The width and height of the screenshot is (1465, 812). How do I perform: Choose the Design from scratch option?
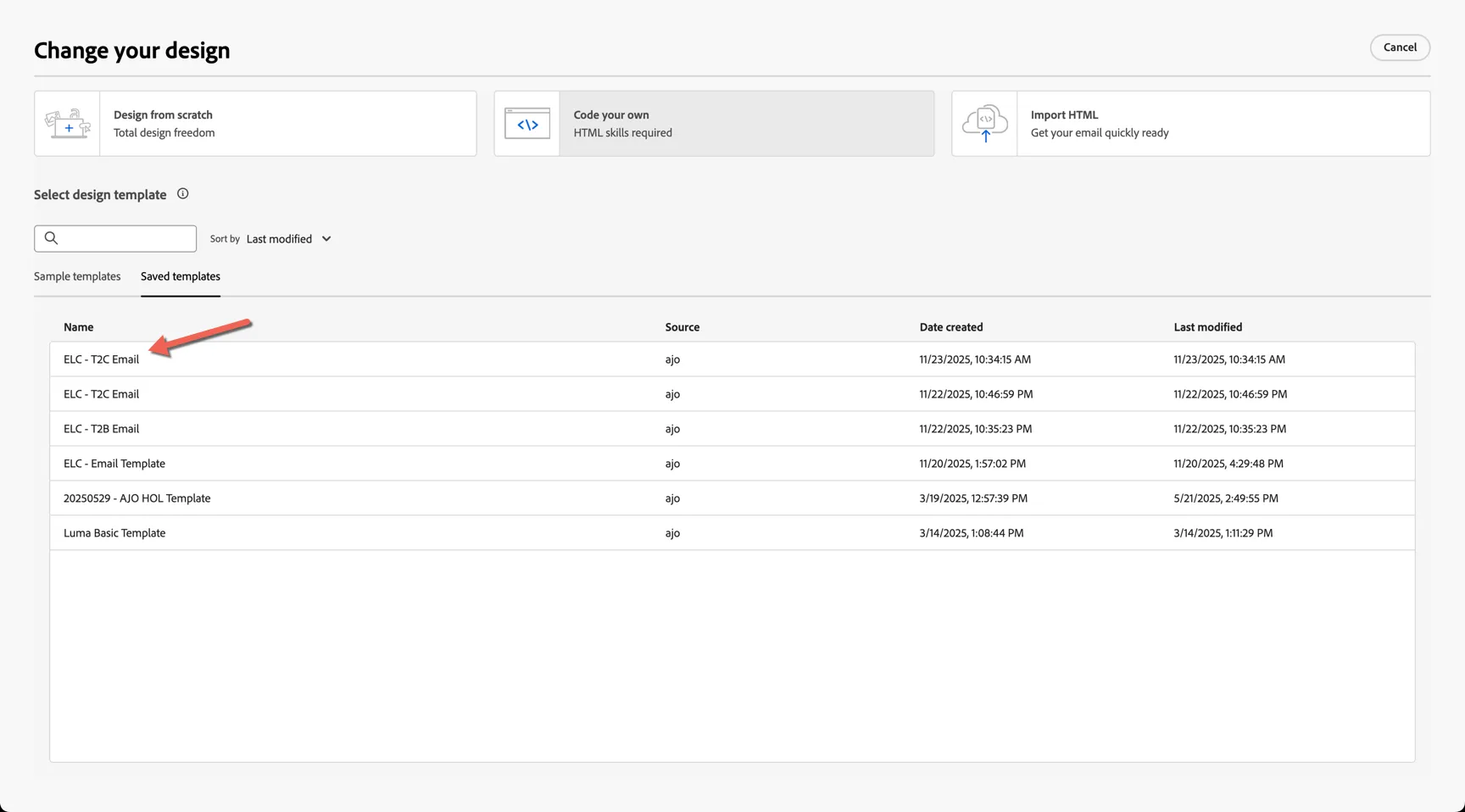coord(255,124)
